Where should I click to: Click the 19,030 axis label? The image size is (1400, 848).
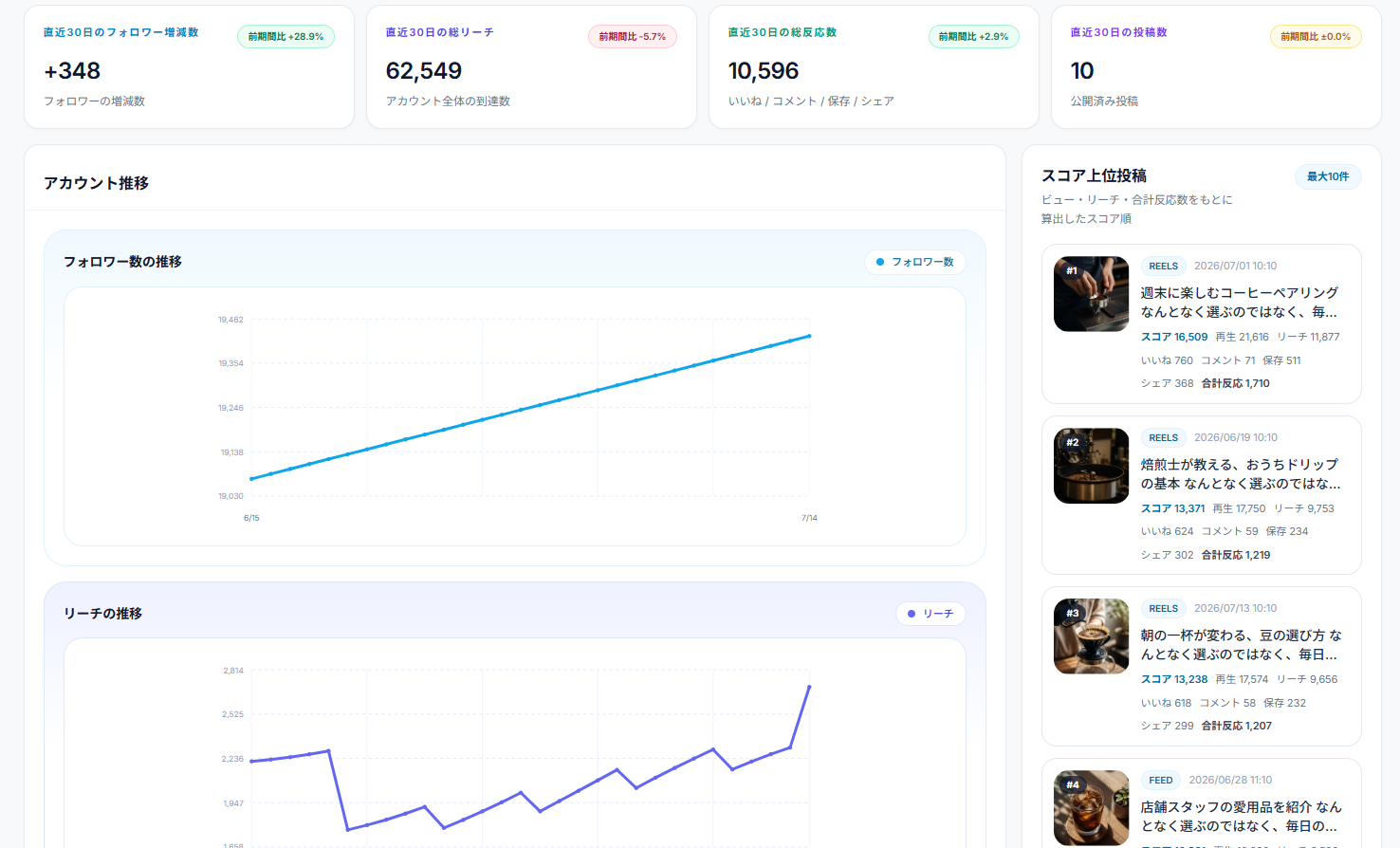coord(230,496)
